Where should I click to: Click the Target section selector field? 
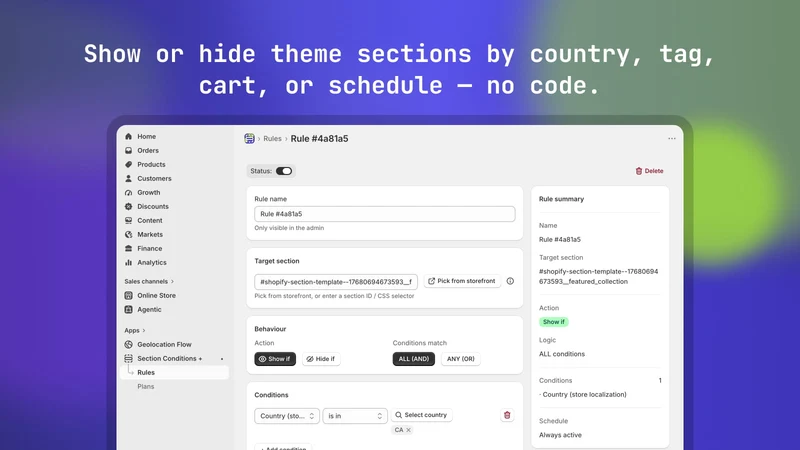coord(336,282)
